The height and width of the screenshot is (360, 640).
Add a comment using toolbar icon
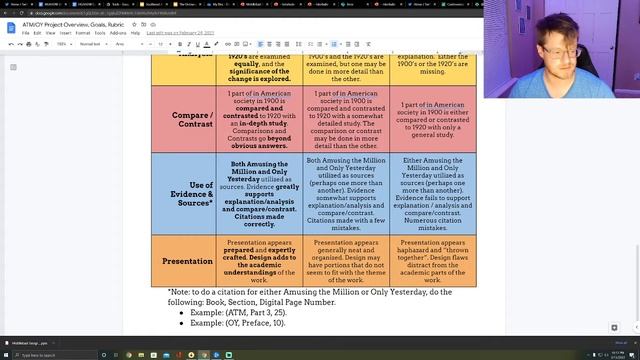click(x=237, y=44)
